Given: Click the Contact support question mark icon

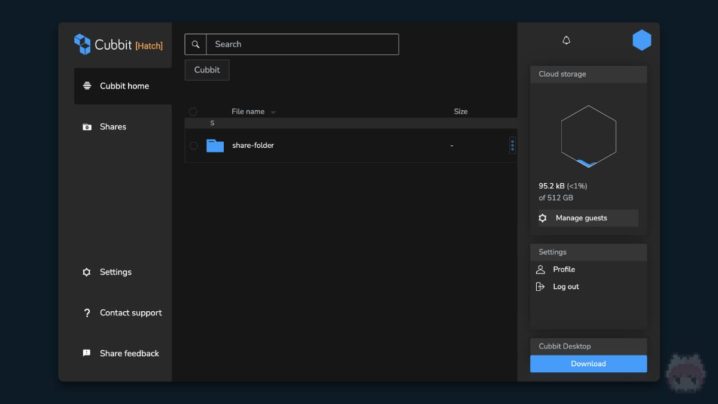Looking at the screenshot, I should (87, 313).
